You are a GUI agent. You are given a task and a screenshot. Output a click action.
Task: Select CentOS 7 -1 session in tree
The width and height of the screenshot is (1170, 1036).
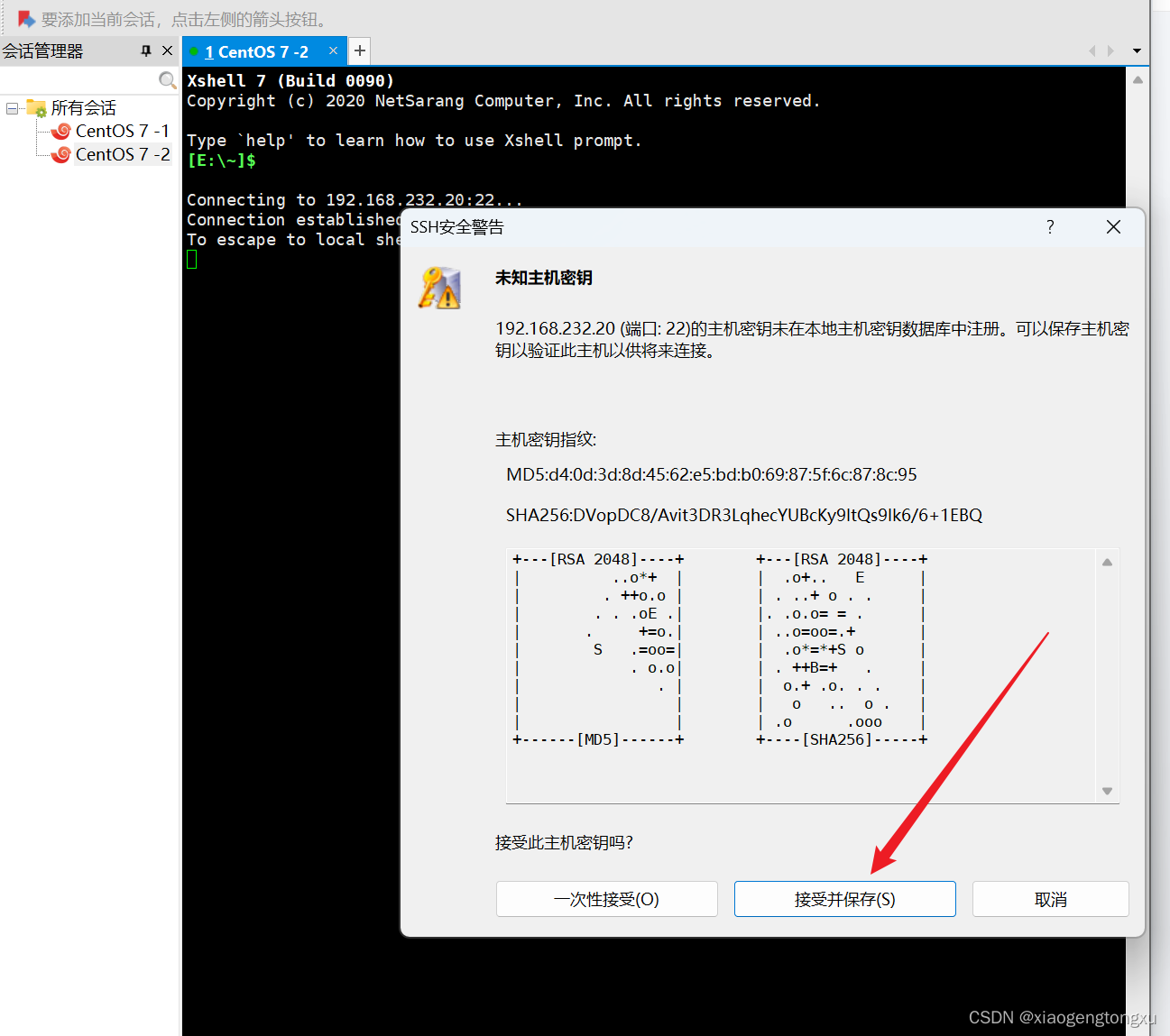pos(123,131)
